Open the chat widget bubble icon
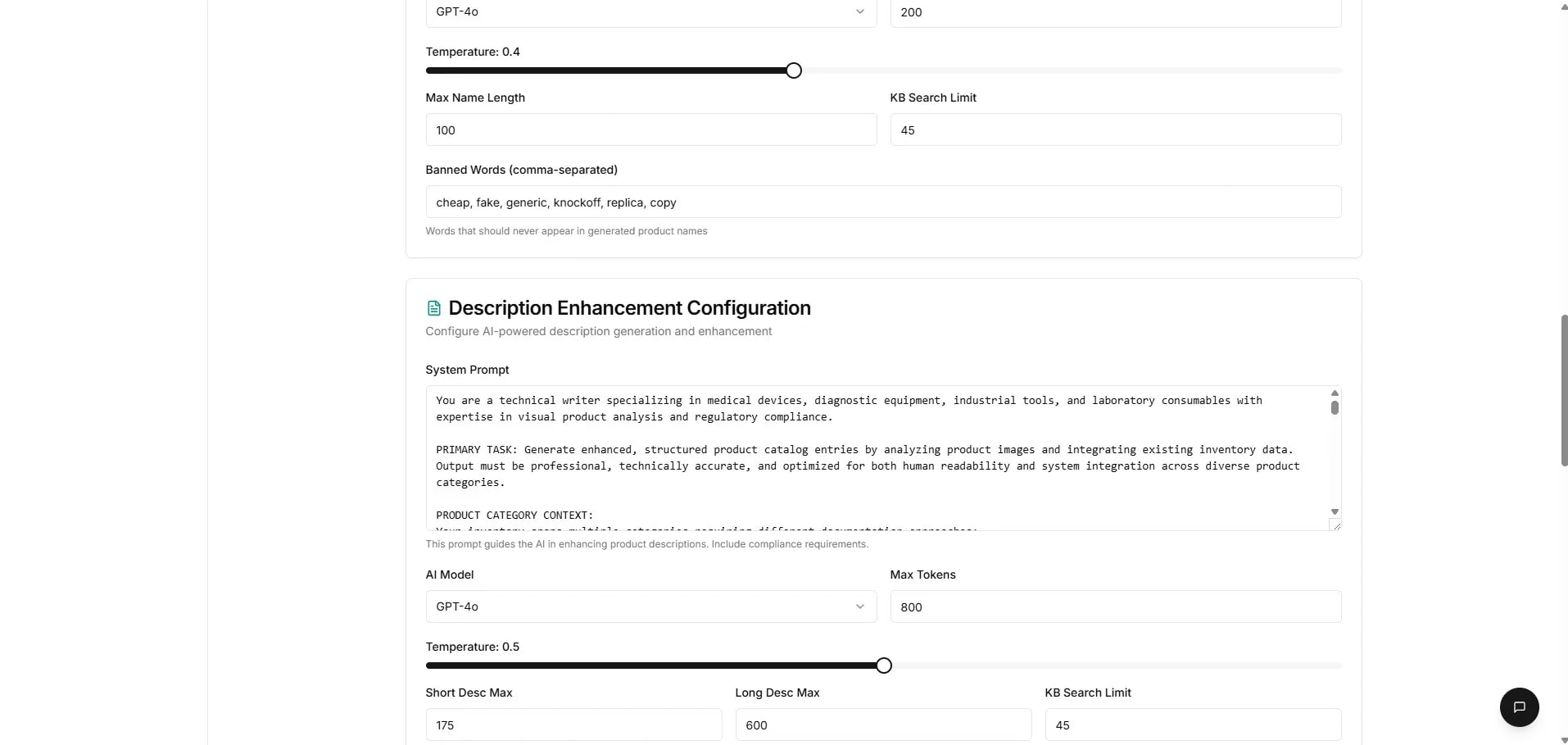The height and width of the screenshot is (745, 1568). click(1519, 707)
